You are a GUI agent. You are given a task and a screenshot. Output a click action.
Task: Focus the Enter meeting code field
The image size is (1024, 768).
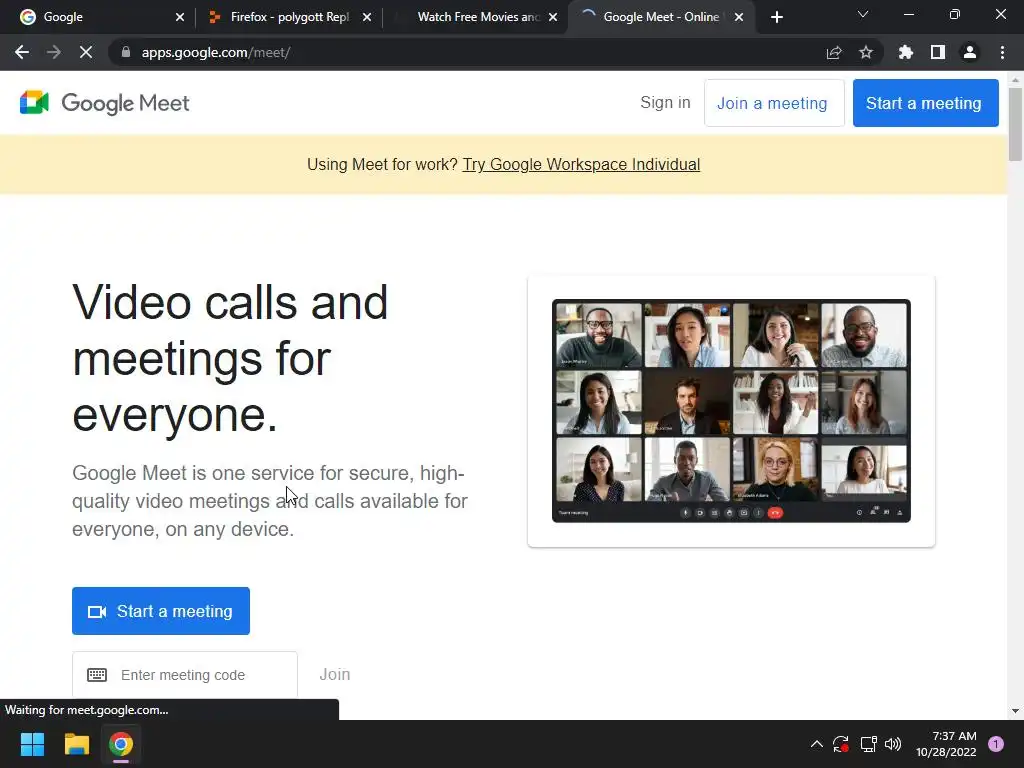pyautogui.click(x=185, y=675)
